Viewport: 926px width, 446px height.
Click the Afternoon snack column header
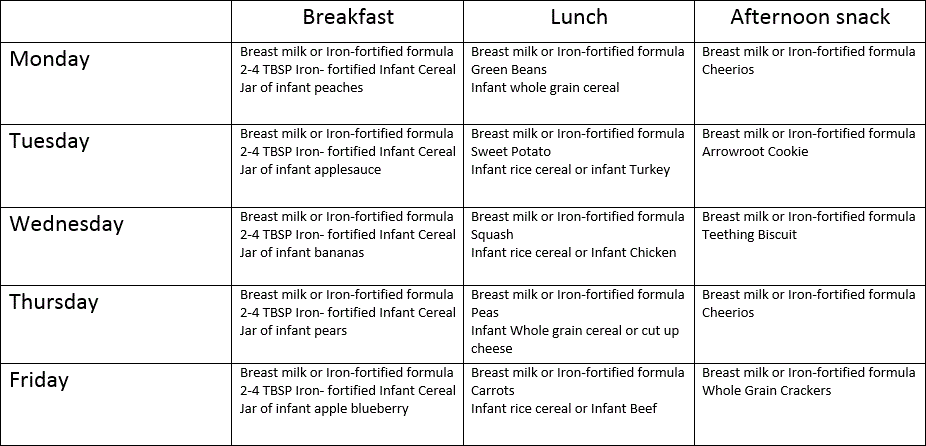(x=810, y=17)
